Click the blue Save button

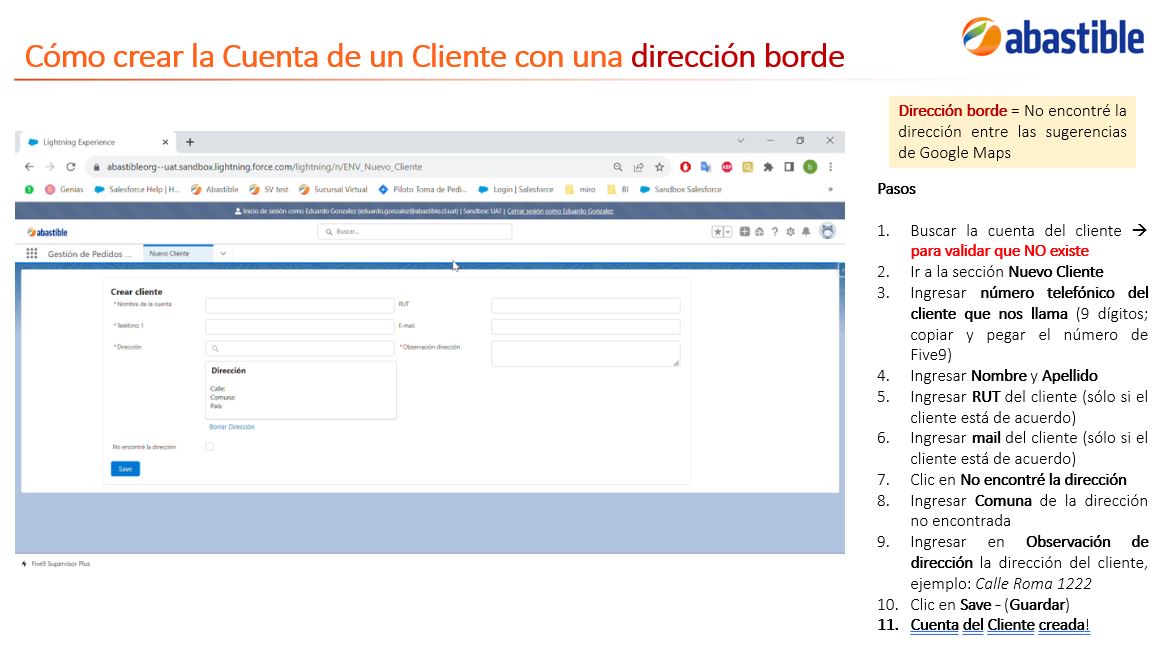[125, 469]
